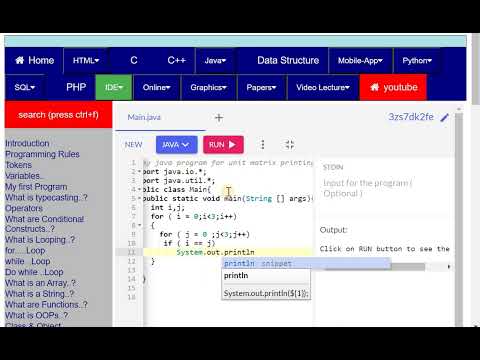Expand the Video Lecture dropdown
Image resolution: width=480 pixels, height=360 pixels.
(323, 87)
